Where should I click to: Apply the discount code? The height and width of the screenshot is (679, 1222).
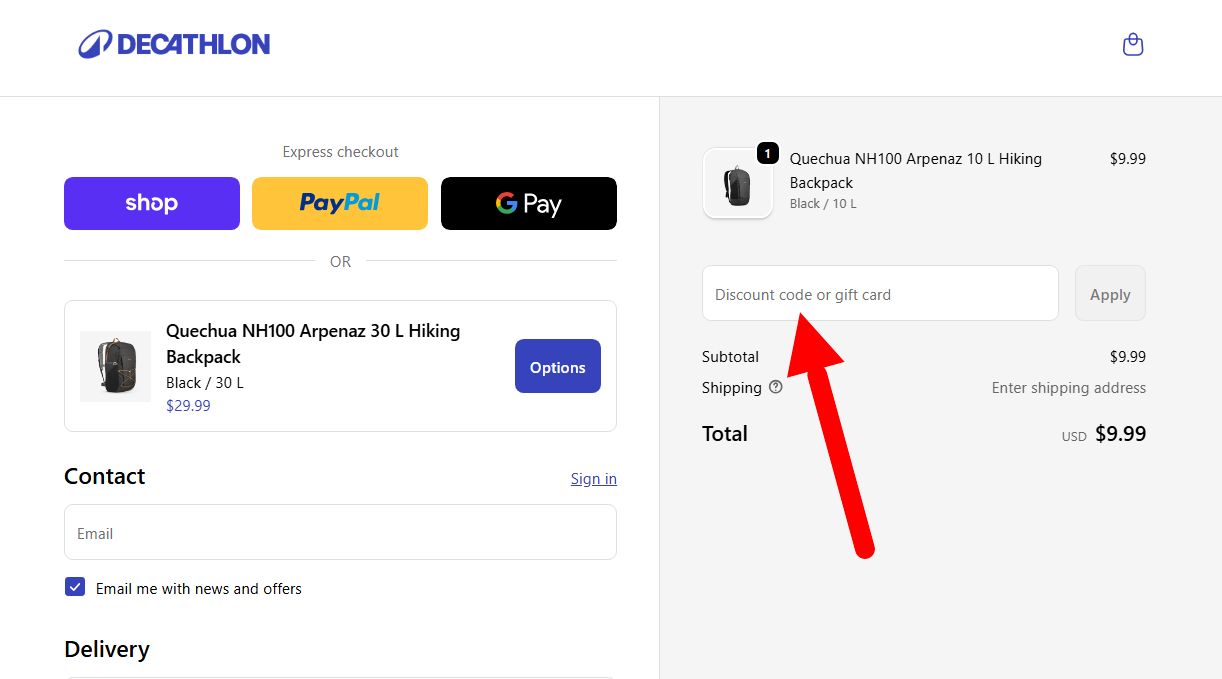point(1110,294)
